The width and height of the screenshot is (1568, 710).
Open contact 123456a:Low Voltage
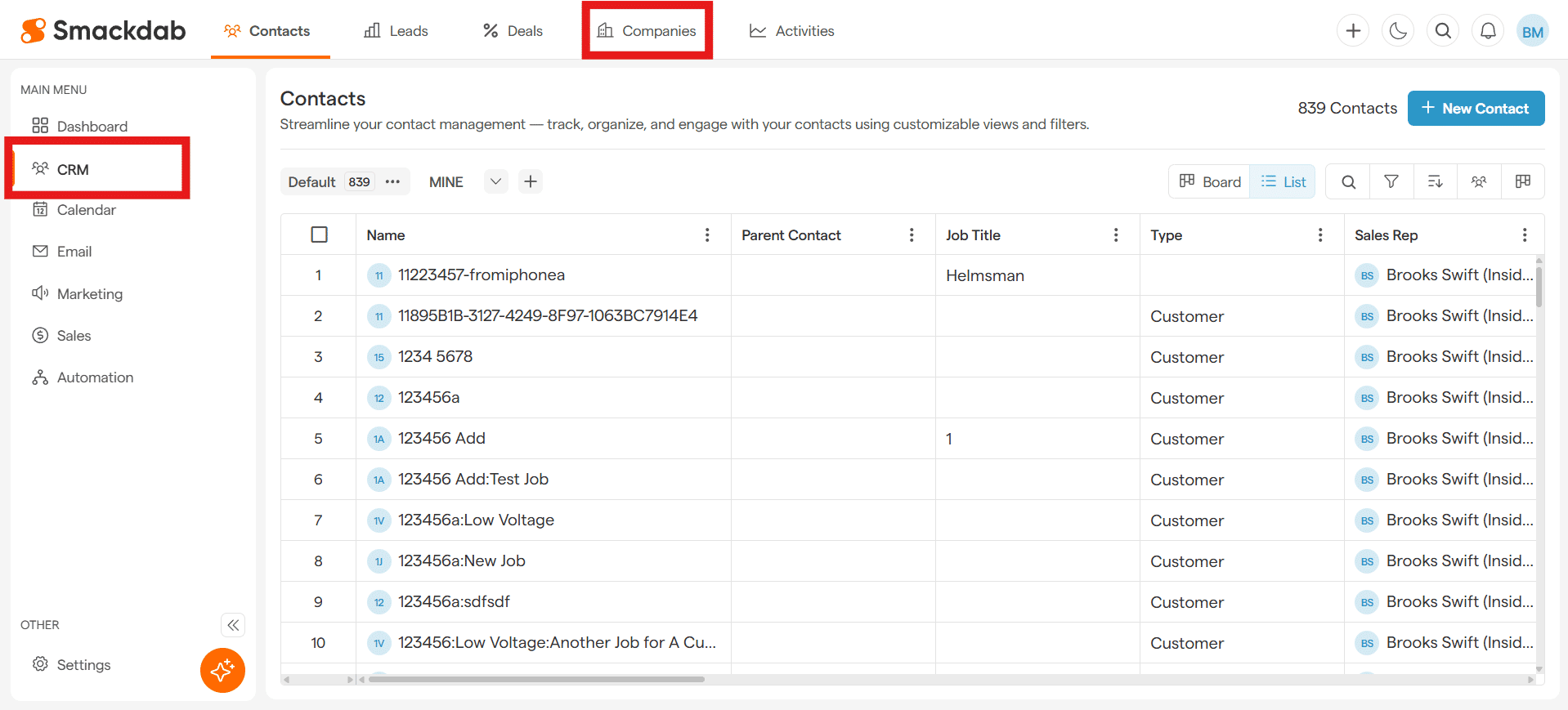pos(476,520)
